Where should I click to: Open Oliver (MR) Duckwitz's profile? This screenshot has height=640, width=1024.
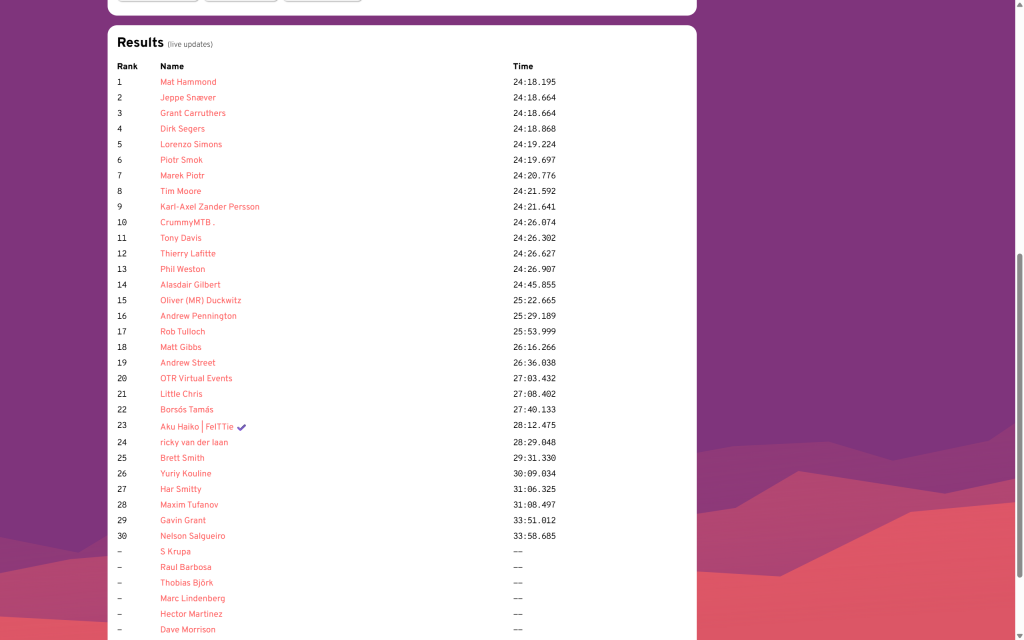[200, 300]
